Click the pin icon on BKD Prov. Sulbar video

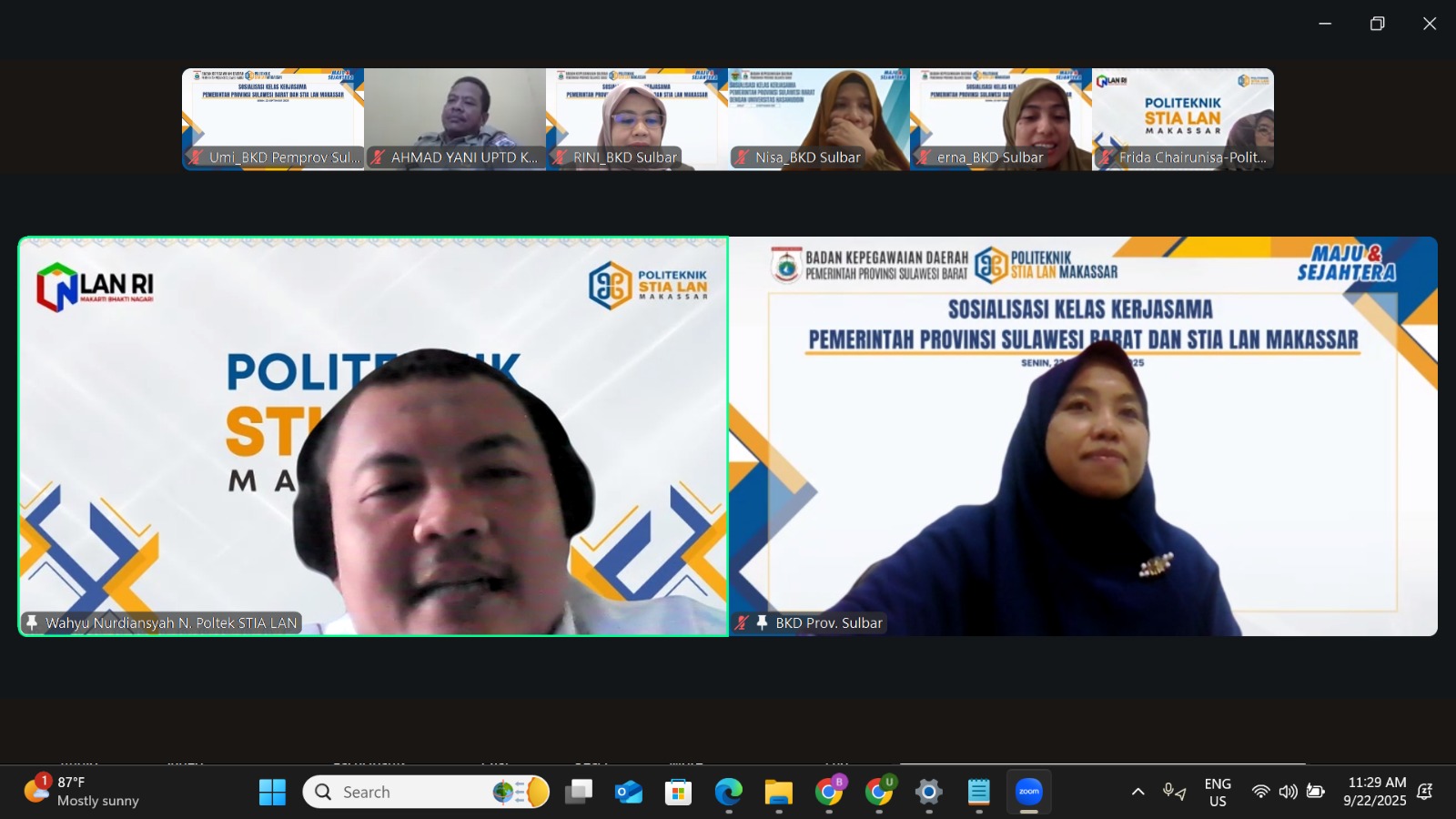coord(762,622)
